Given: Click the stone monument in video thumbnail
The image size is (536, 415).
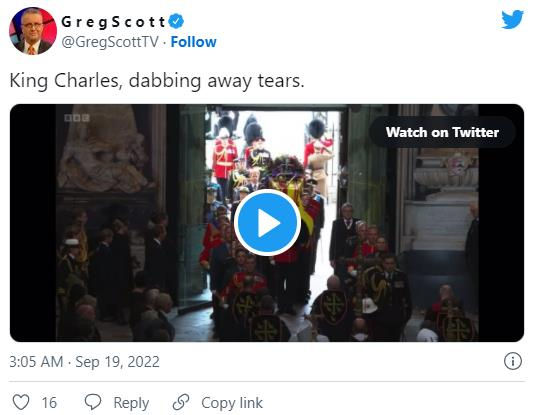Looking at the screenshot, I should coord(103,149).
